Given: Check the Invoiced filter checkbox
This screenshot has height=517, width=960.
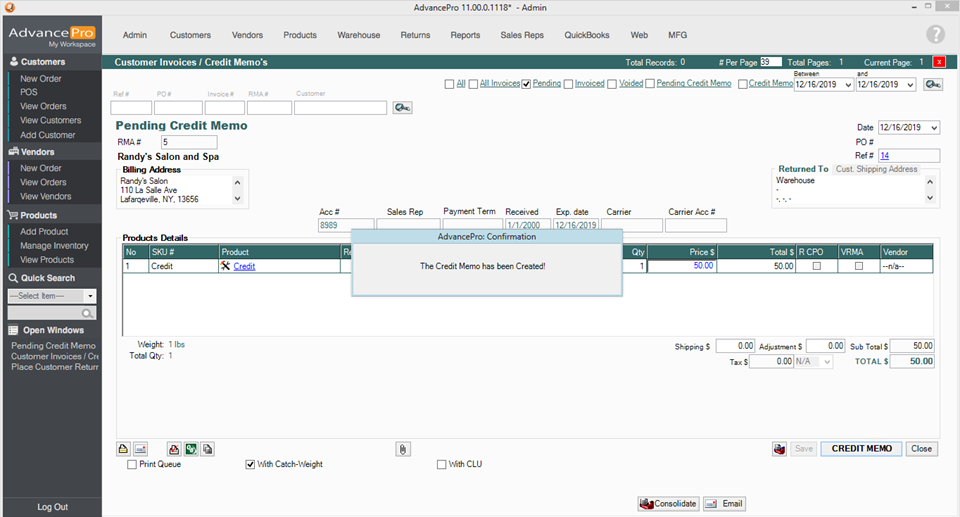Looking at the screenshot, I should tap(568, 84).
